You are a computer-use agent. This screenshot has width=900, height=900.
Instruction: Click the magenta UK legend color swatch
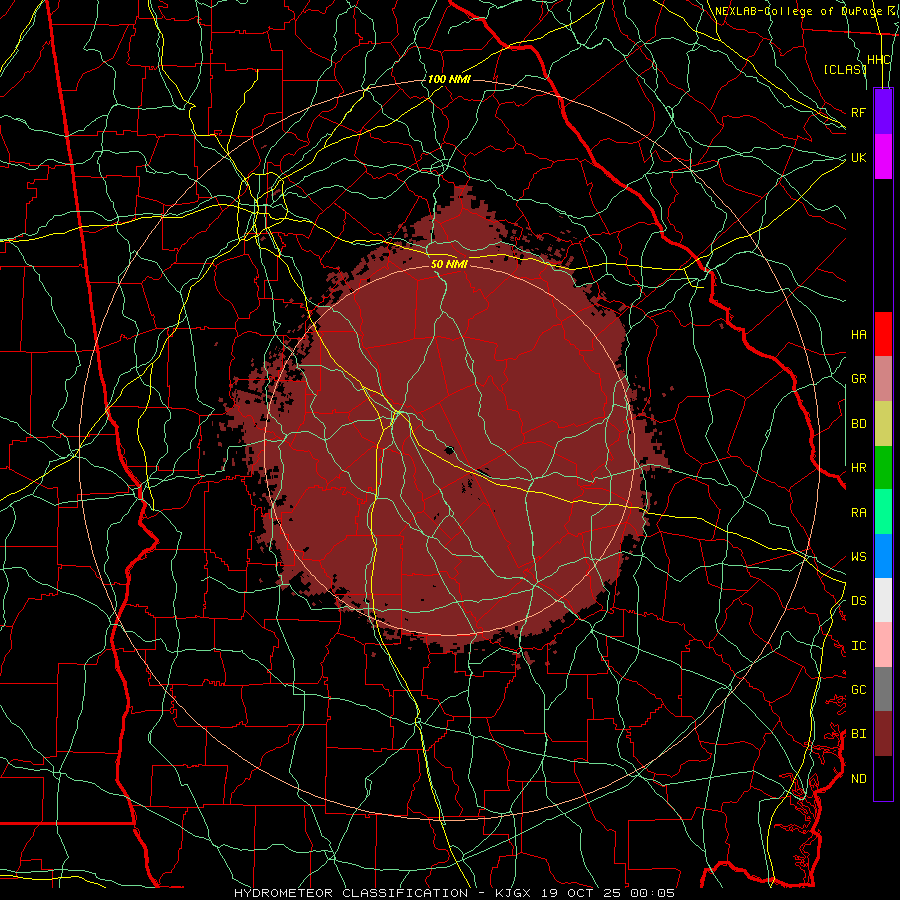coord(883,157)
